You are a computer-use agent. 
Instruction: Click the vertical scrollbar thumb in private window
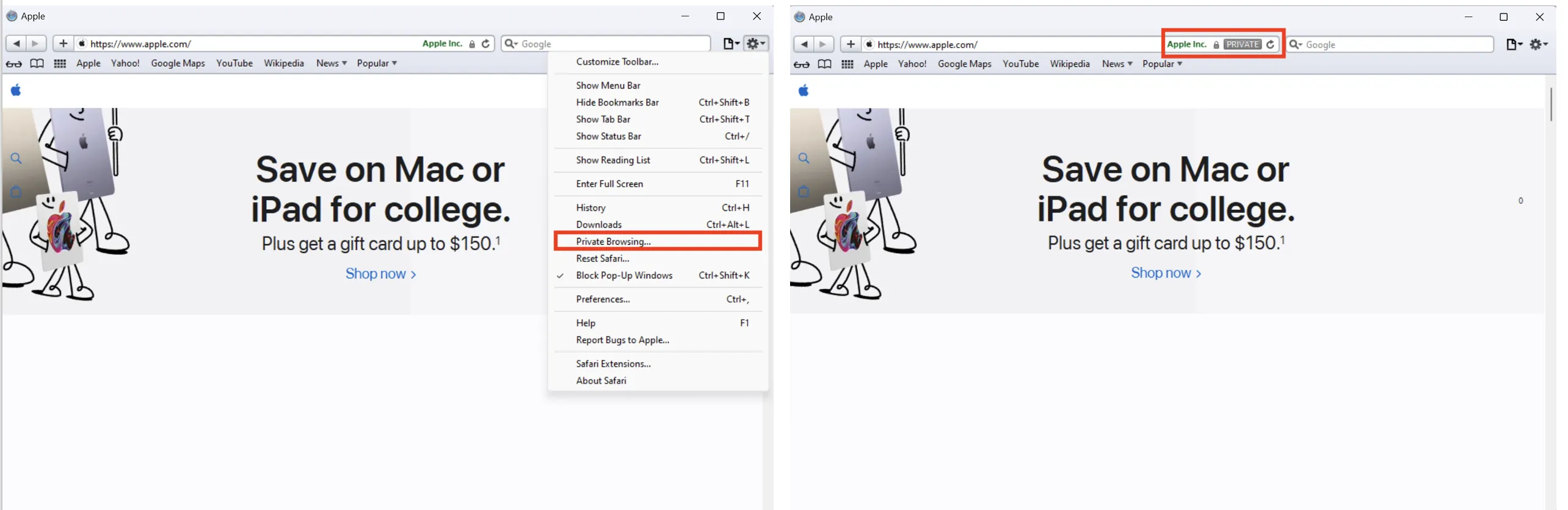(x=1550, y=104)
